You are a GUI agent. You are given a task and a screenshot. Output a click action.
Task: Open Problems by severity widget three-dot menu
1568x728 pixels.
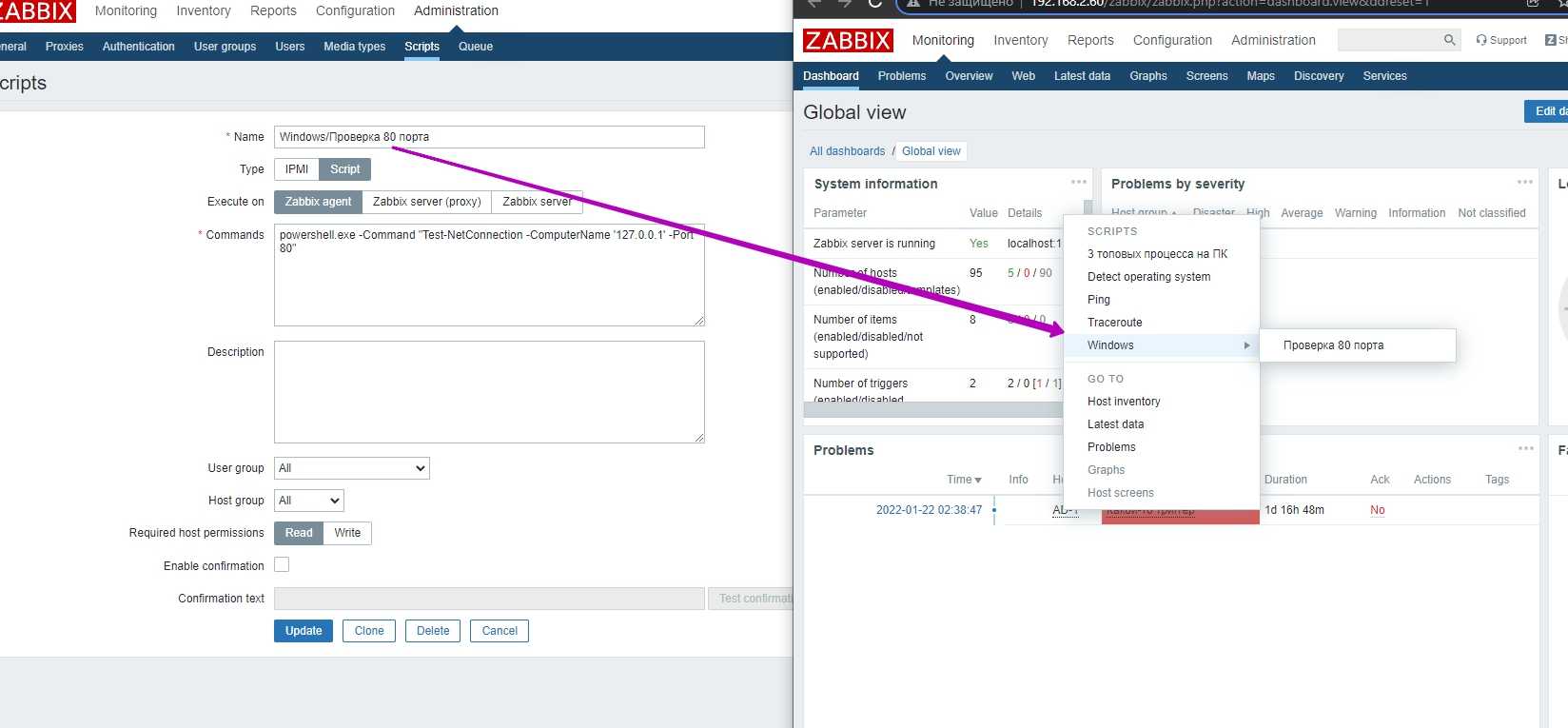[1524, 182]
